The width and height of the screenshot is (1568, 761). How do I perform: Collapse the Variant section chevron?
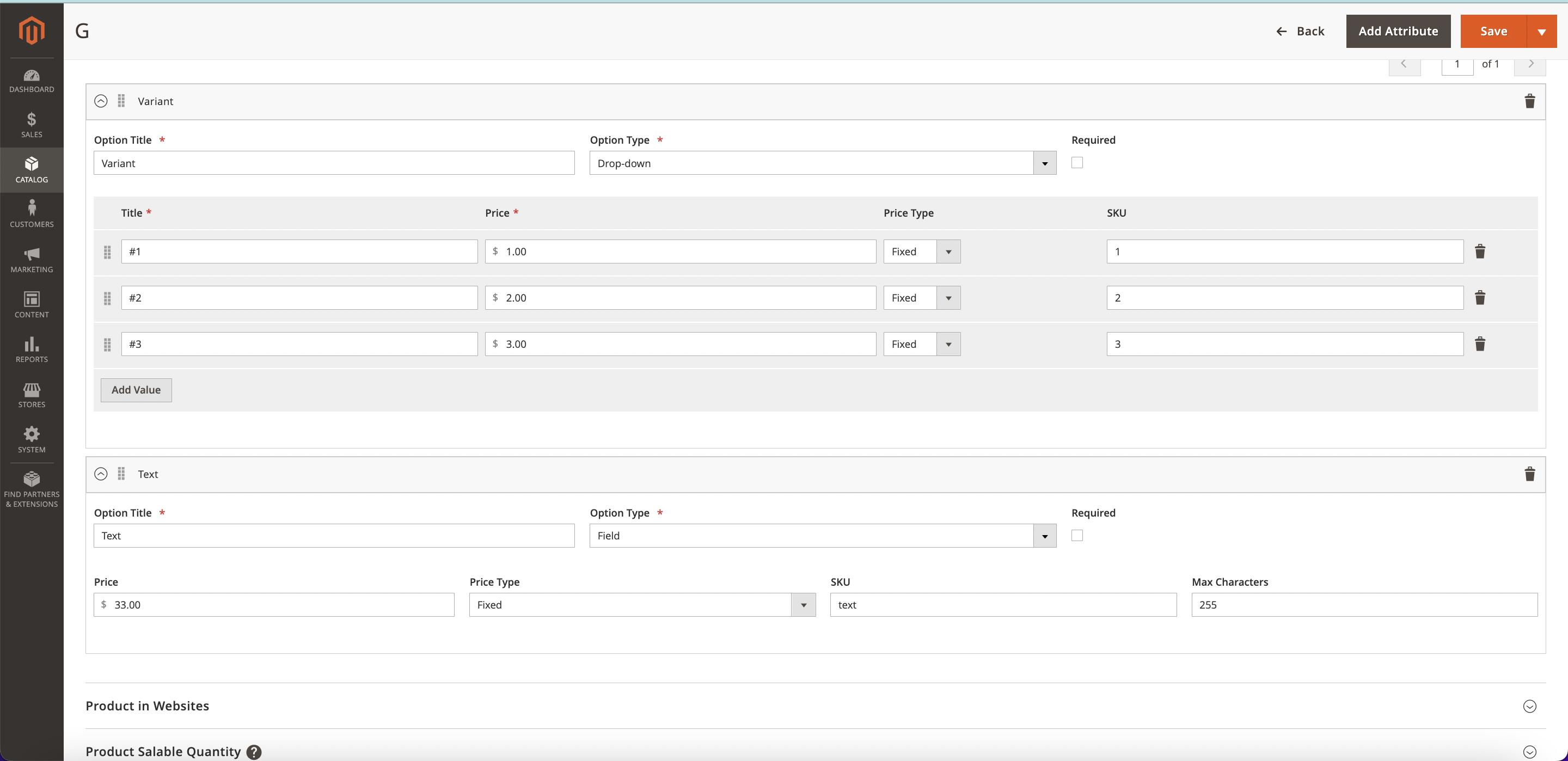[x=100, y=101]
